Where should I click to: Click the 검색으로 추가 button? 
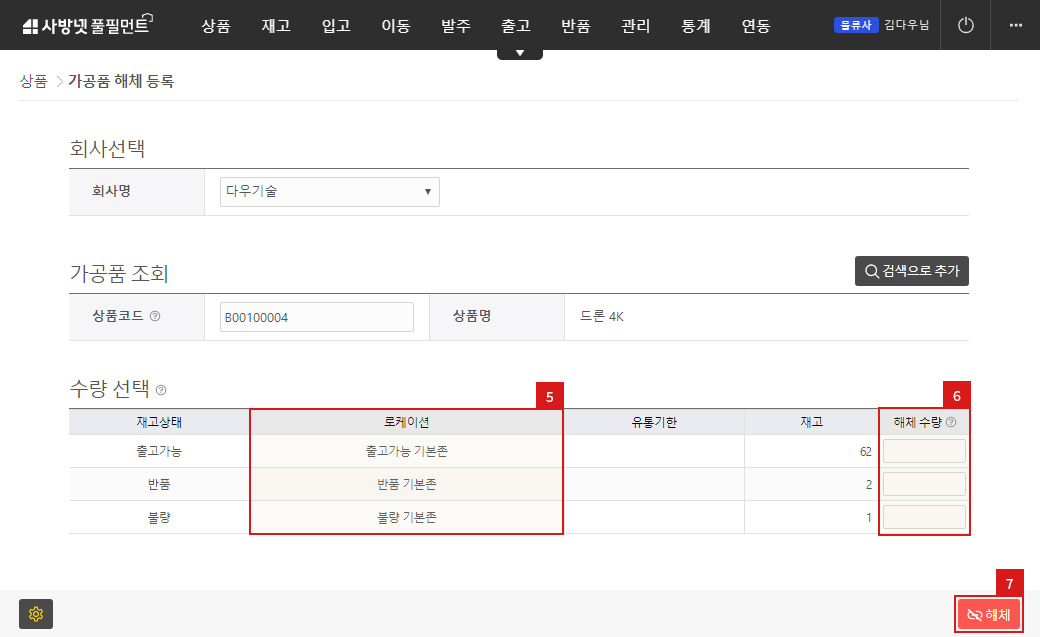click(912, 271)
